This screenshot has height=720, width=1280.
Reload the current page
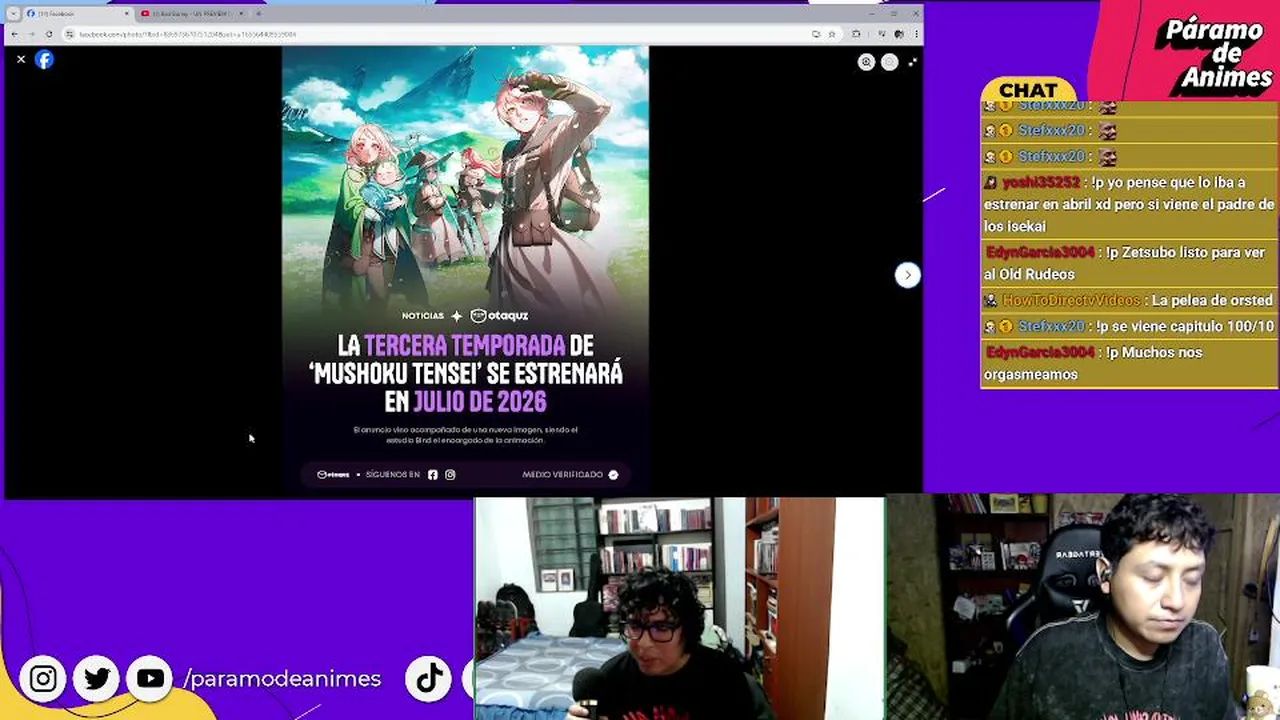tap(49, 34)
